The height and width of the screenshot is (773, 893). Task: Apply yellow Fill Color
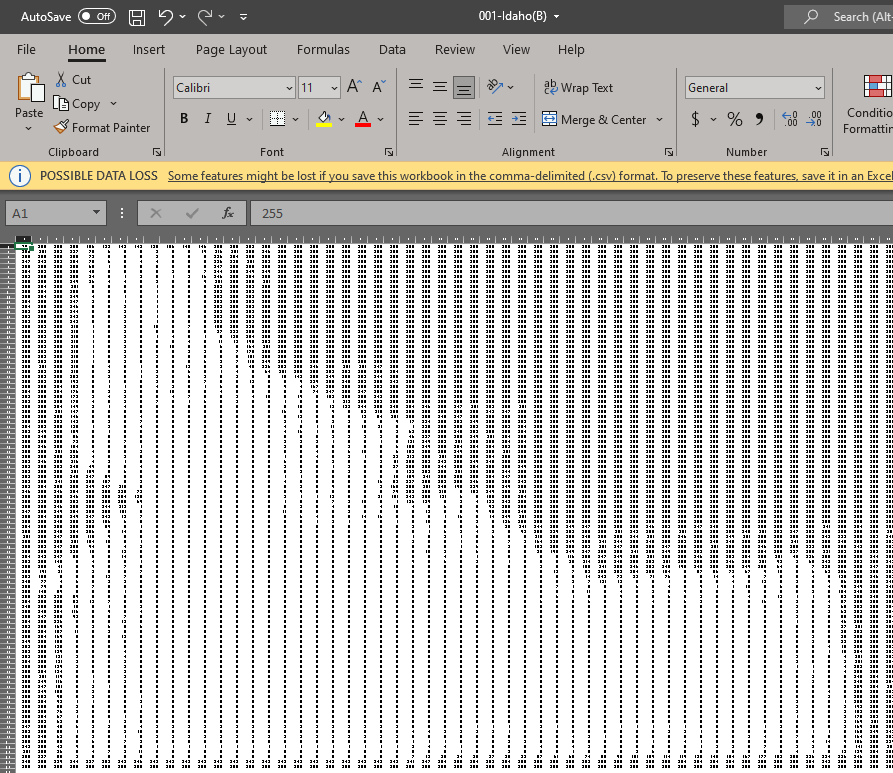(x=324, y=118)
